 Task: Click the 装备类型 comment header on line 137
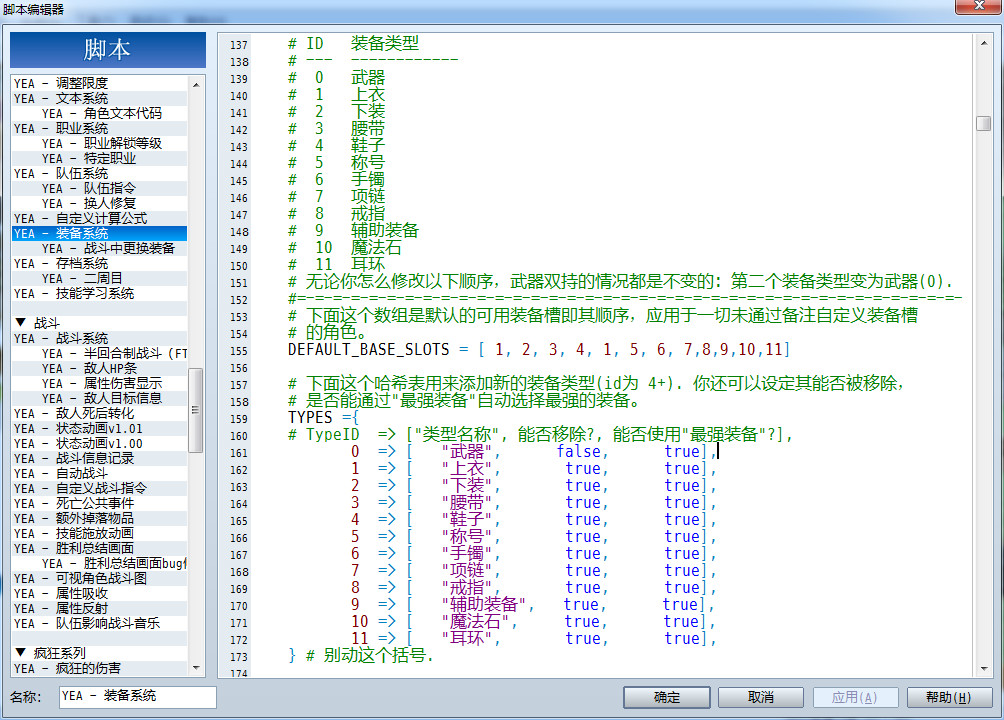(385, 44)
